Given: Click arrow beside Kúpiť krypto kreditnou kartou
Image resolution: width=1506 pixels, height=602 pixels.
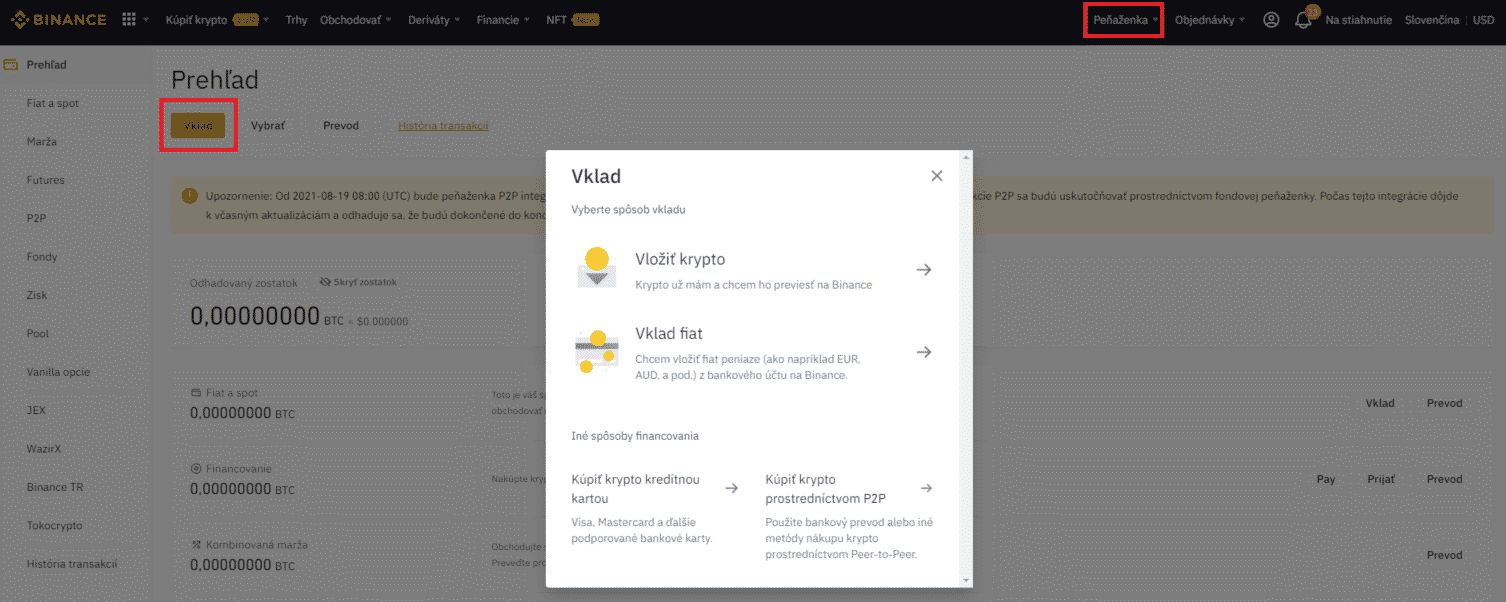Looking at the screenshot, I should (731, 488).
